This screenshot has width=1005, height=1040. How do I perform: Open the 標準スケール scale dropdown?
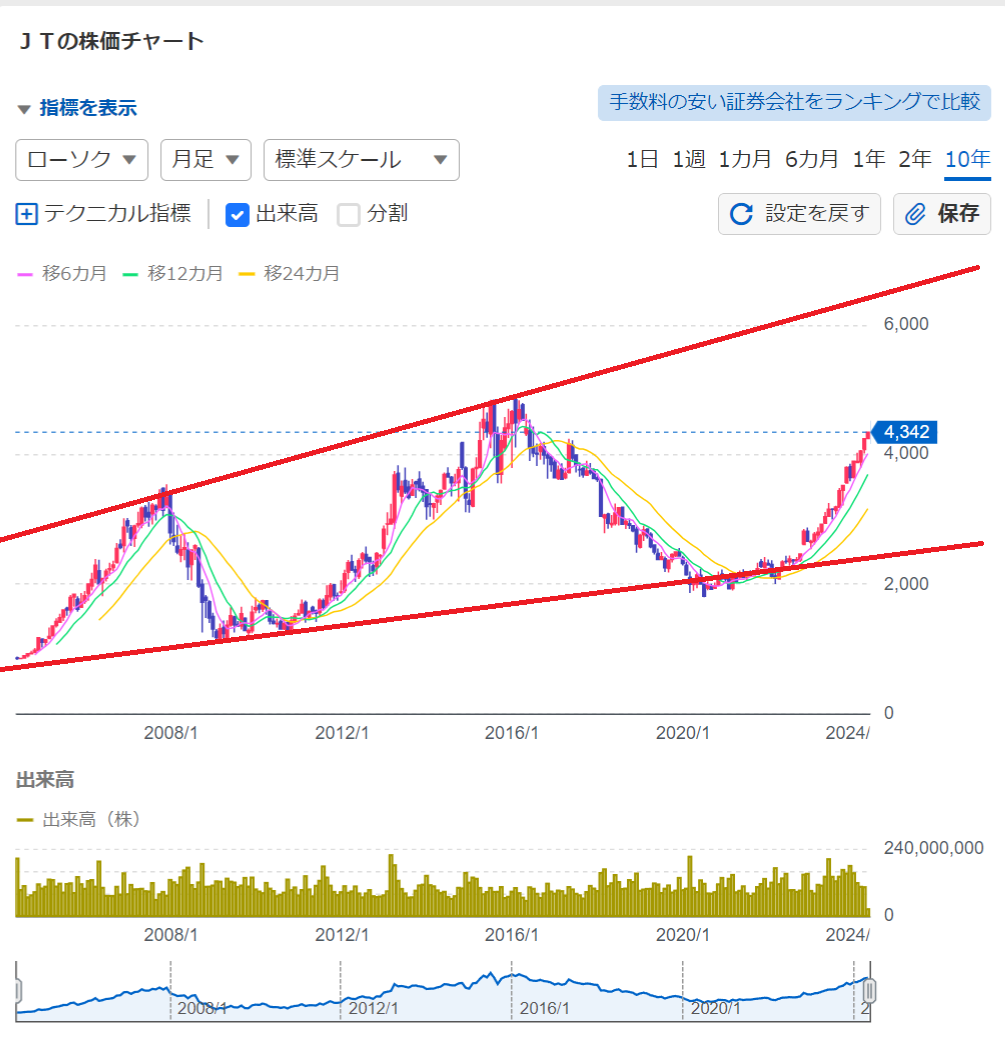[361, 160]
